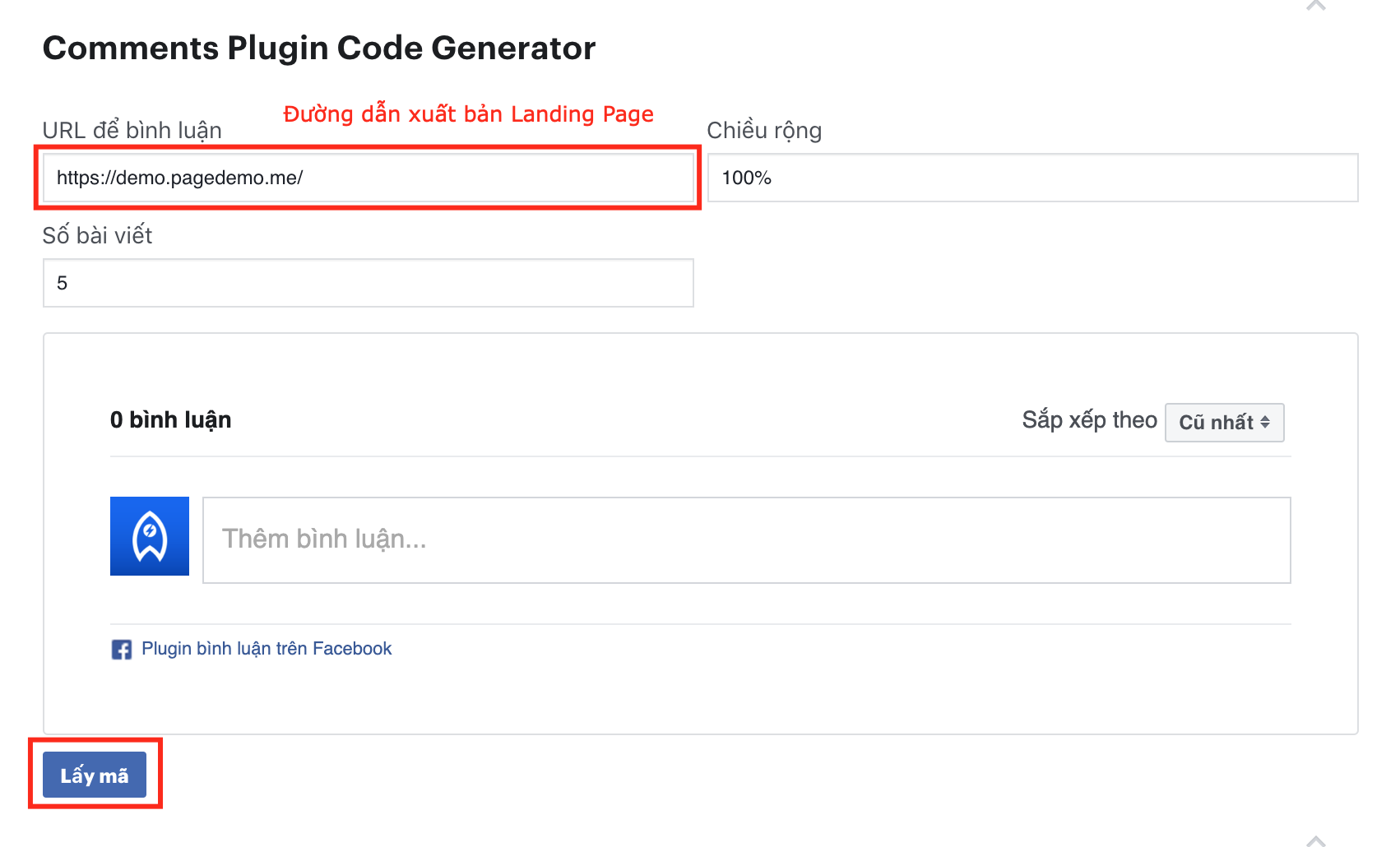The image size is (1400, 847).
Task: Click the "0 bình luận" count heading
Action: (171, 420)
